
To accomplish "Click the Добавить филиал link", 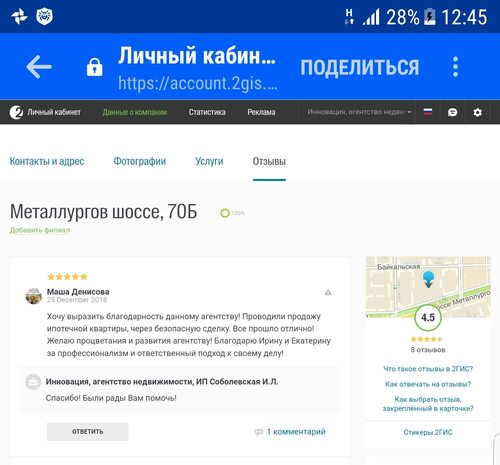I will click(40, 230).
